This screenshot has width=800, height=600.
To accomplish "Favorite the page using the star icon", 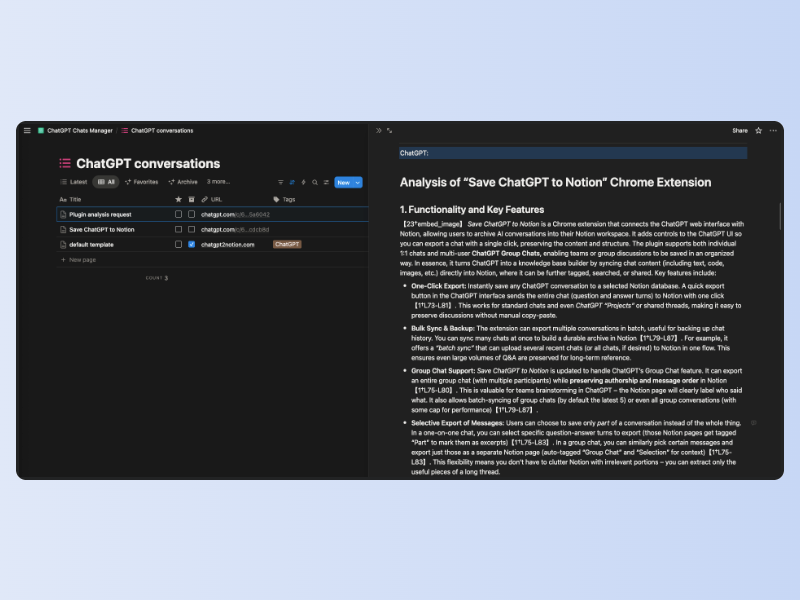I will pyautogui.click(x=757, y=130).
